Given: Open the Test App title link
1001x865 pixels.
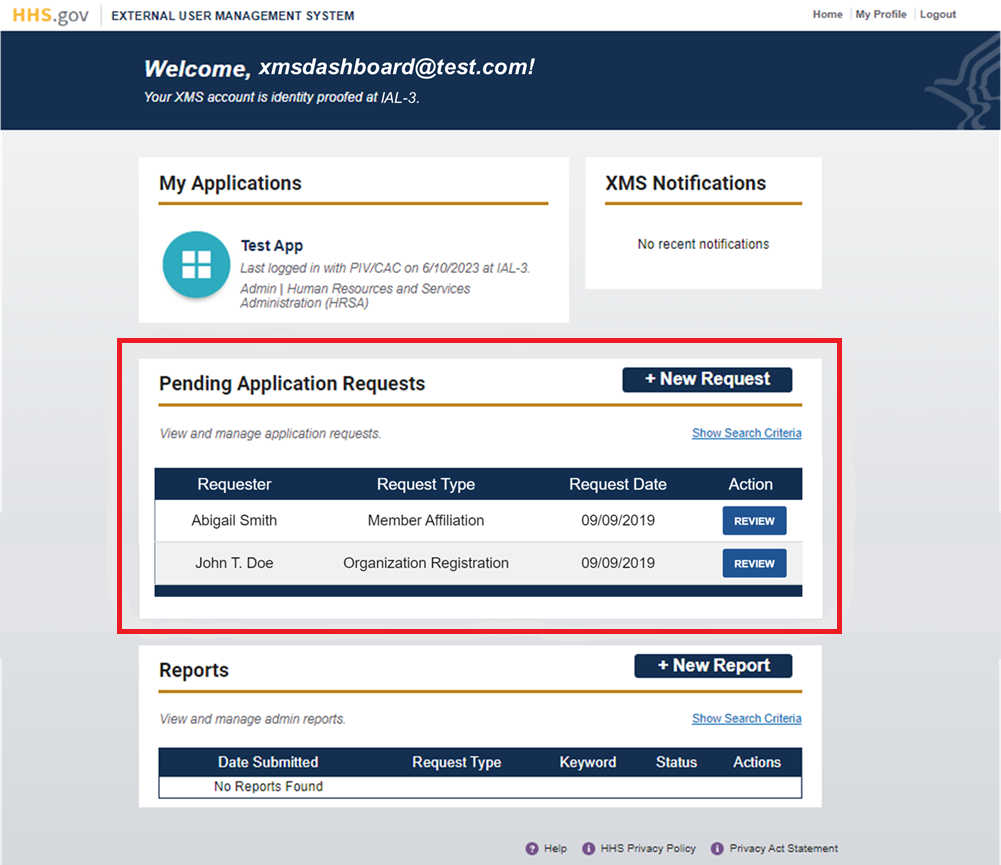Looking at the screenshot, I should (x=272, y=246).
